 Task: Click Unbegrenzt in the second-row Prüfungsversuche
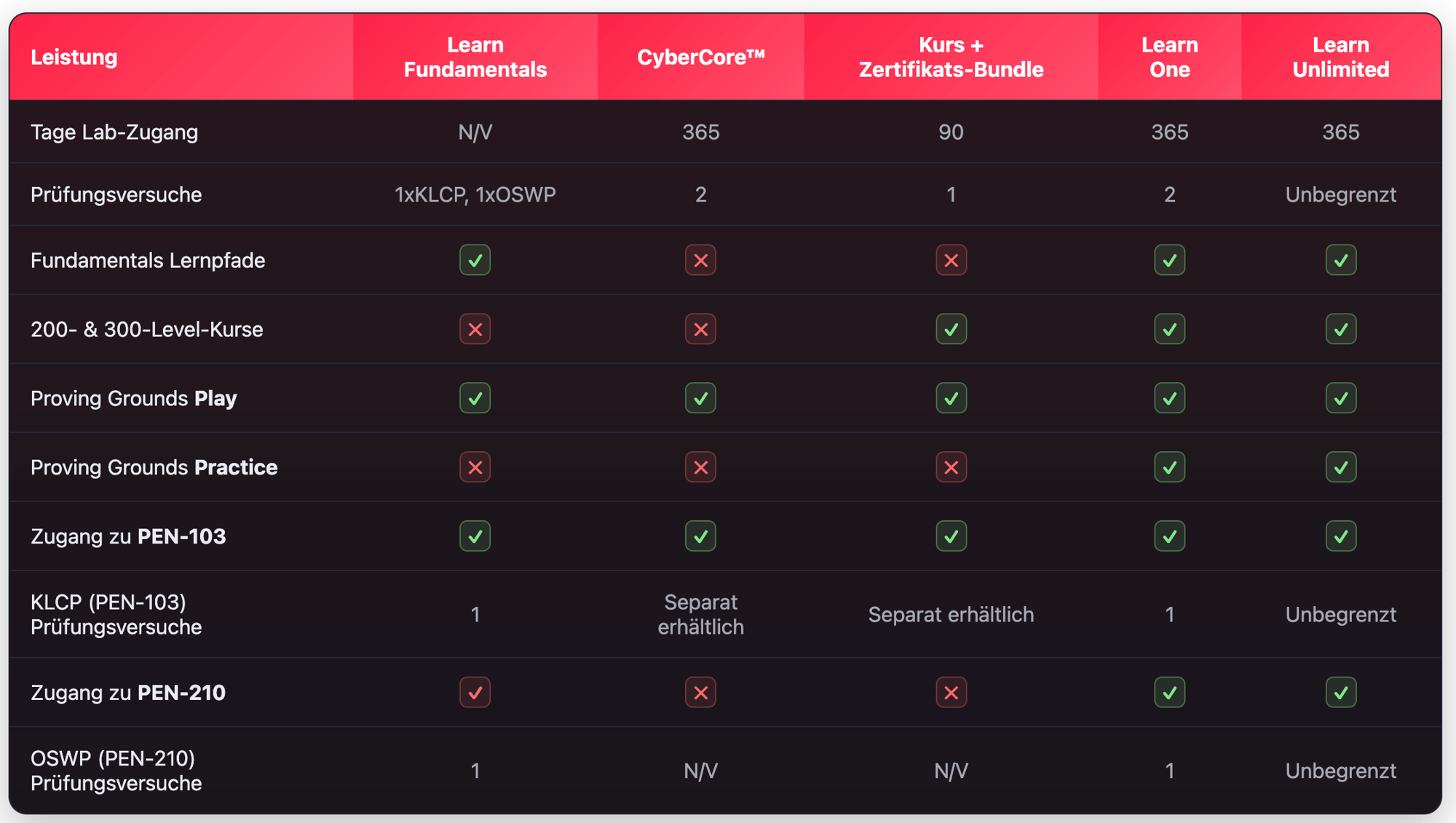pos(1340,194)
